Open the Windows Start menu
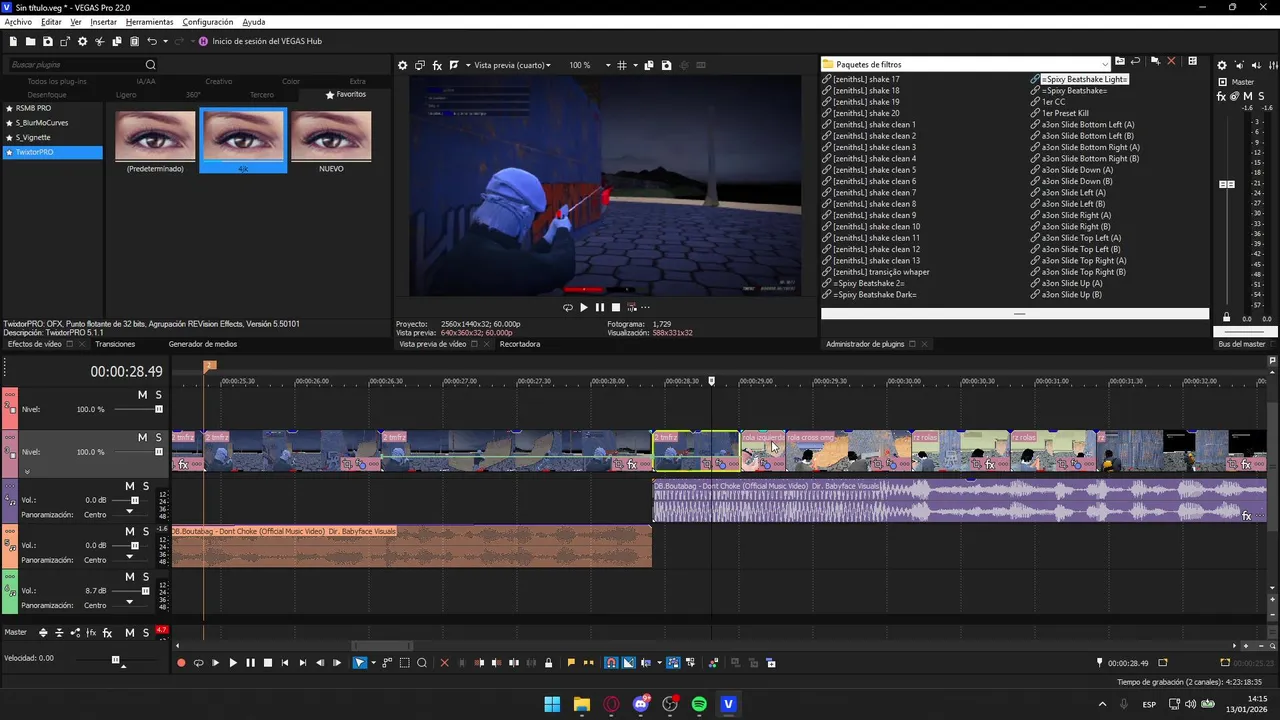 pos(552,704)
